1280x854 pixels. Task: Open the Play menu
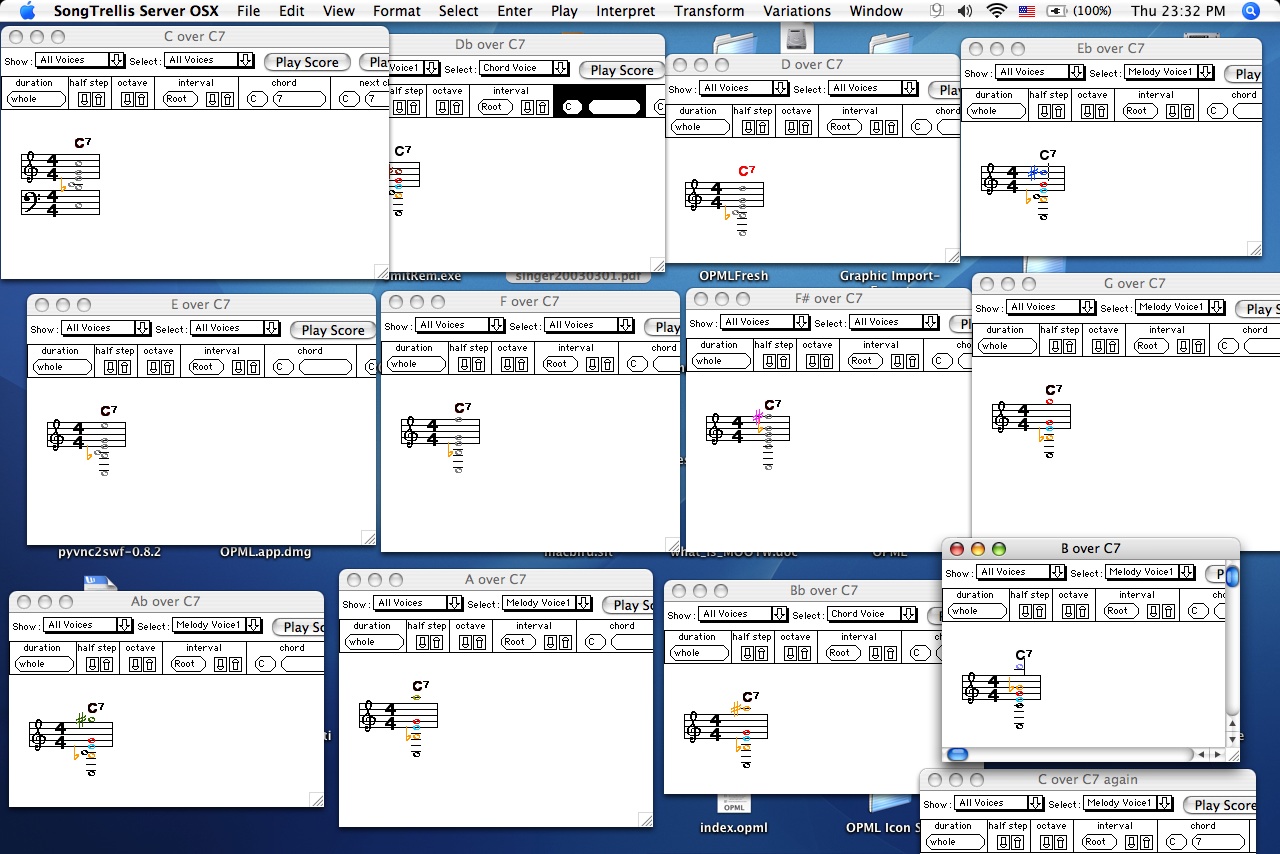(x=564, y=11)
